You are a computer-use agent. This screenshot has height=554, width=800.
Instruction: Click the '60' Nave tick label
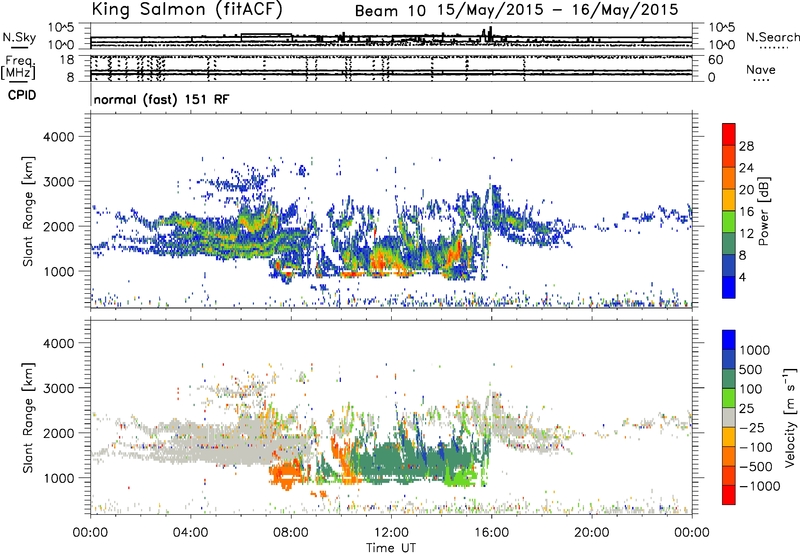click(x=715, y=60)
